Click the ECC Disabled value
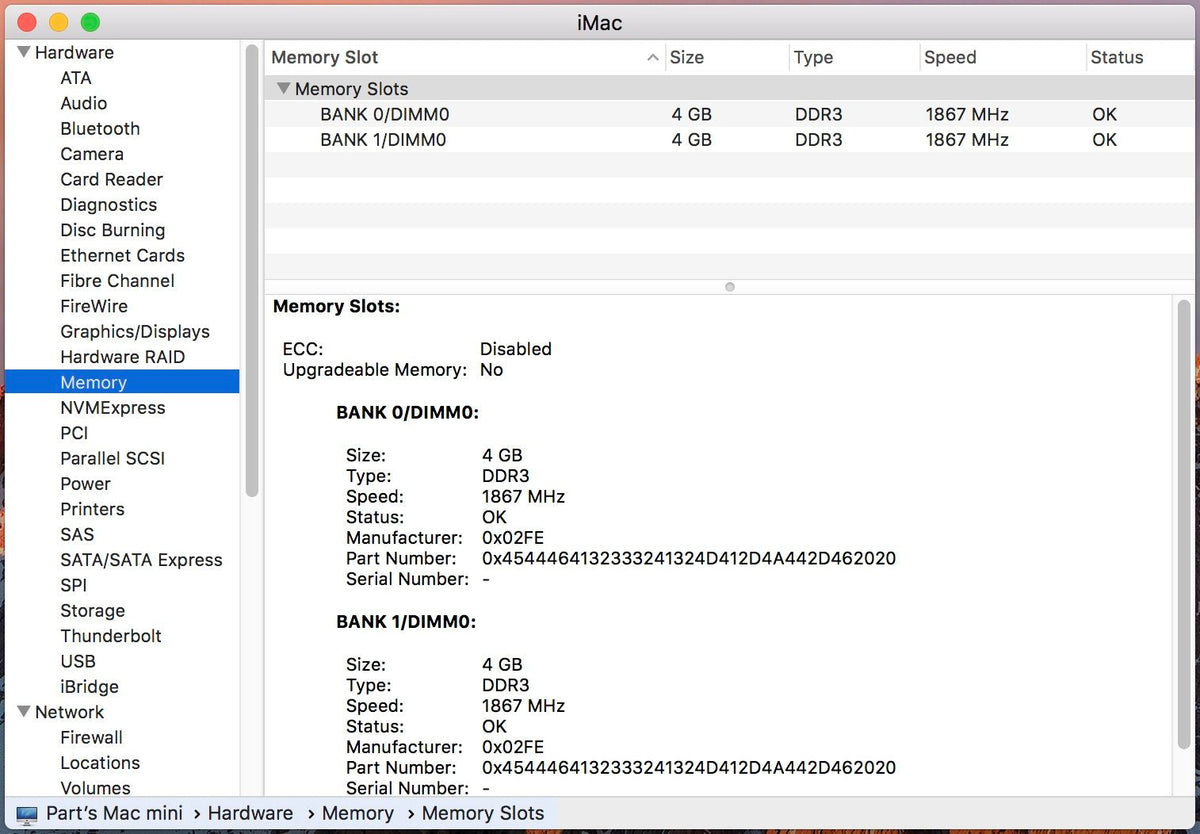This screenshot has width=1200, height=834. (x=516, y=349)
